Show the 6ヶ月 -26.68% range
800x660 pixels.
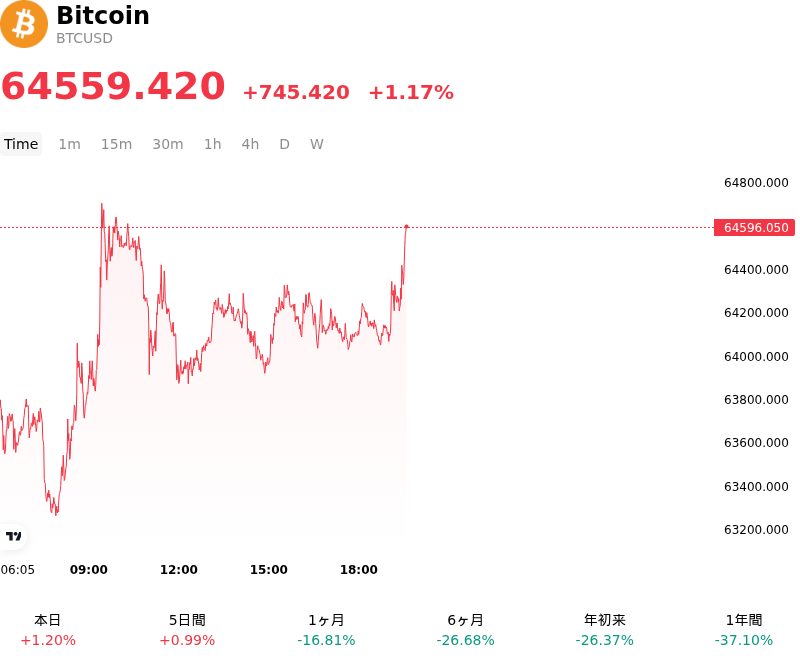pos(465,630)
